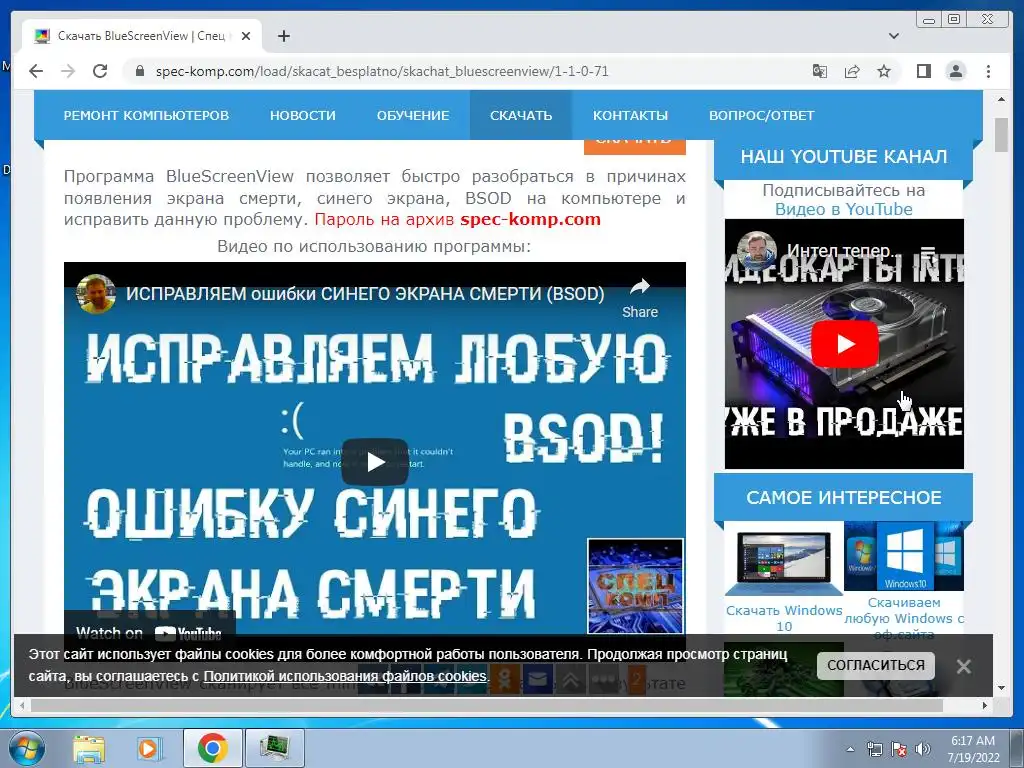Screen dimensions: 1024x768
Task: Open the Windows10 logos thumbnail
Action: (x=904, y=556)
